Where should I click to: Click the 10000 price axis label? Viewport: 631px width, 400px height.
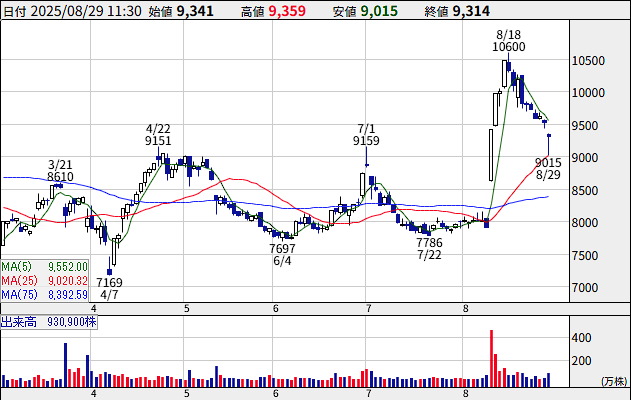tap(588, 93)
